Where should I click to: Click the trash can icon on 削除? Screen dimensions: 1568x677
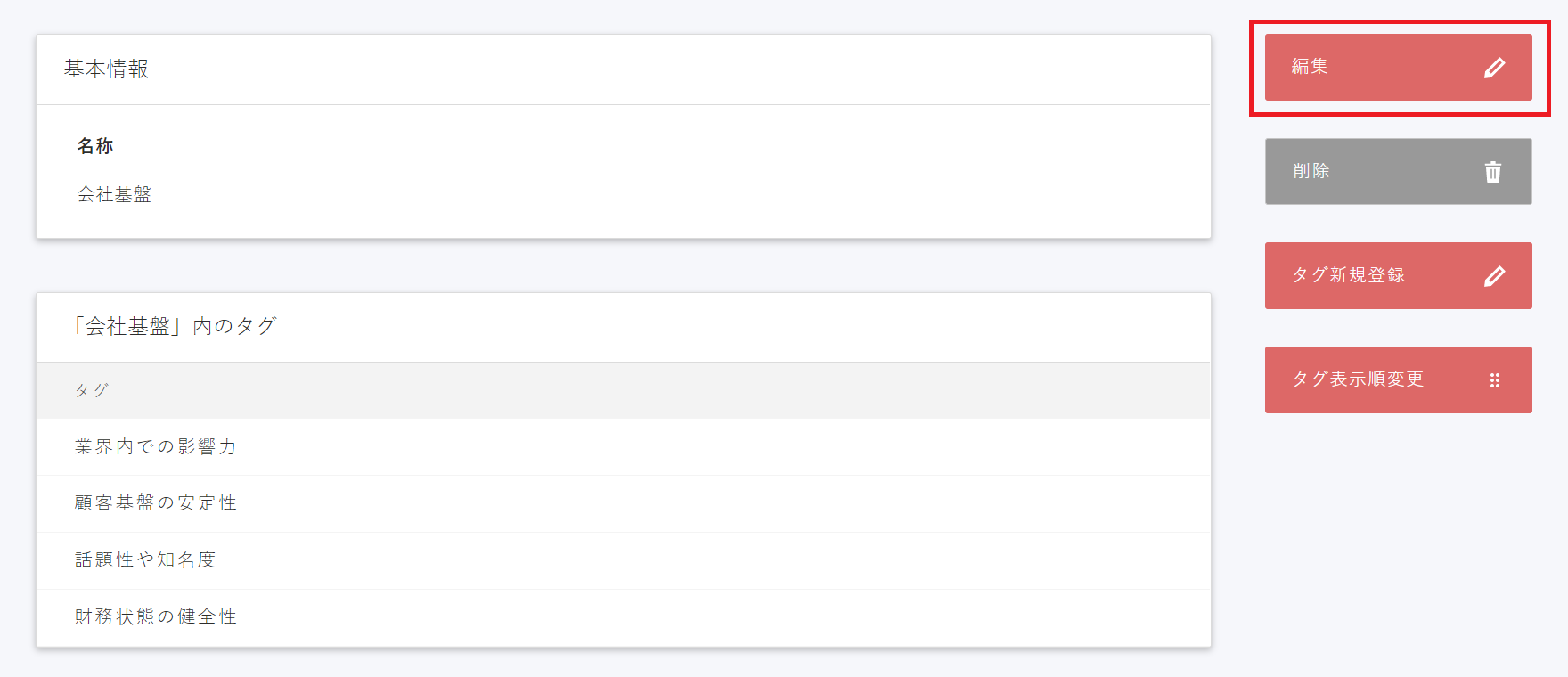(x=1493, y=172)
